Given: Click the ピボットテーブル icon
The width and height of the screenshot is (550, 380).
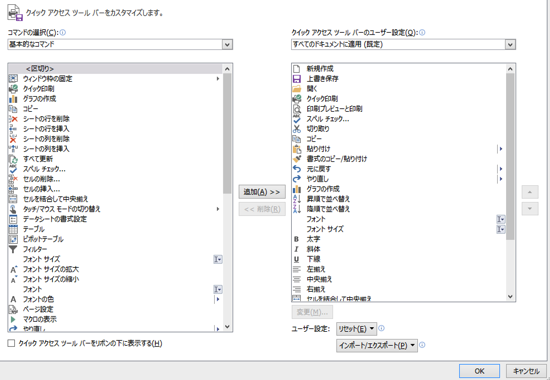Looking at the screenshot, I should click(13, 239).
